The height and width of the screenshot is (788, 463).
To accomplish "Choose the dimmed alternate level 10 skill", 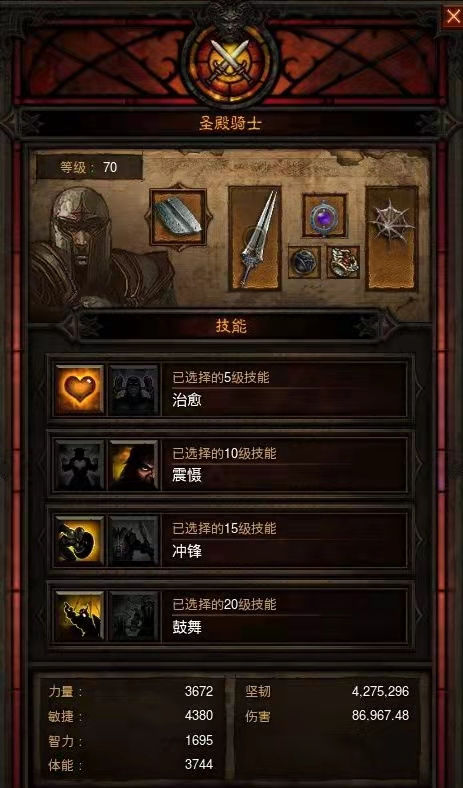I will [x=79, y=465].
